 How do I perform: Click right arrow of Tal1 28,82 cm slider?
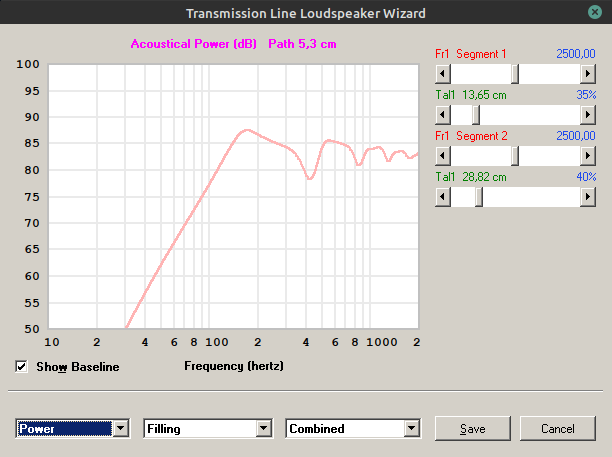[588, 197]
